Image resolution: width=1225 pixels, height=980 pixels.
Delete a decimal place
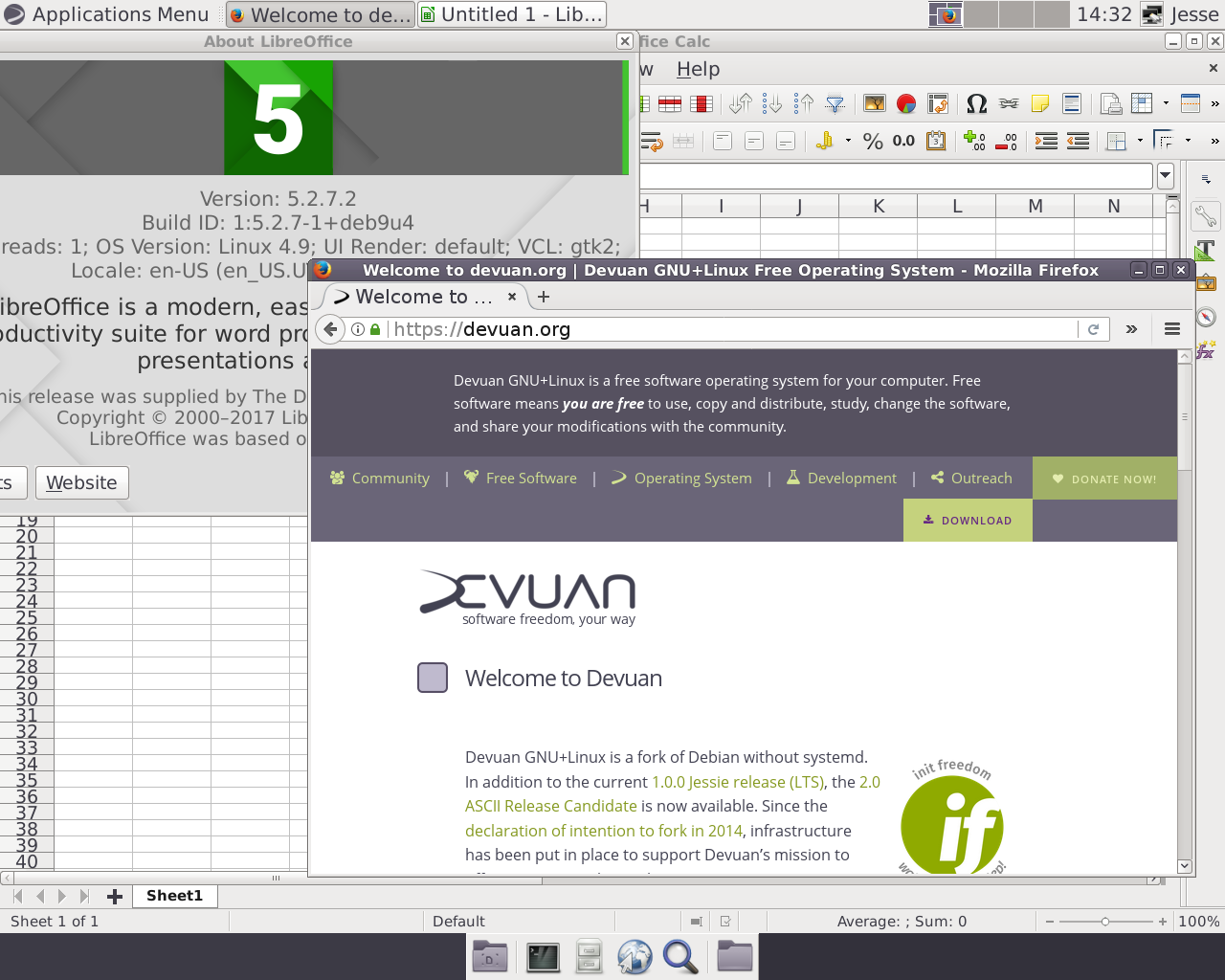pos(1006,141)
